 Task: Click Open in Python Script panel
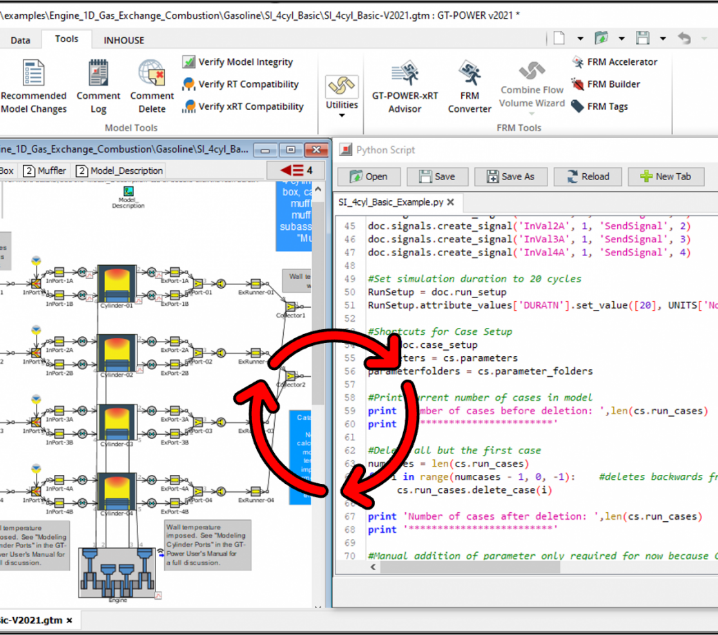tap(369, 176)
